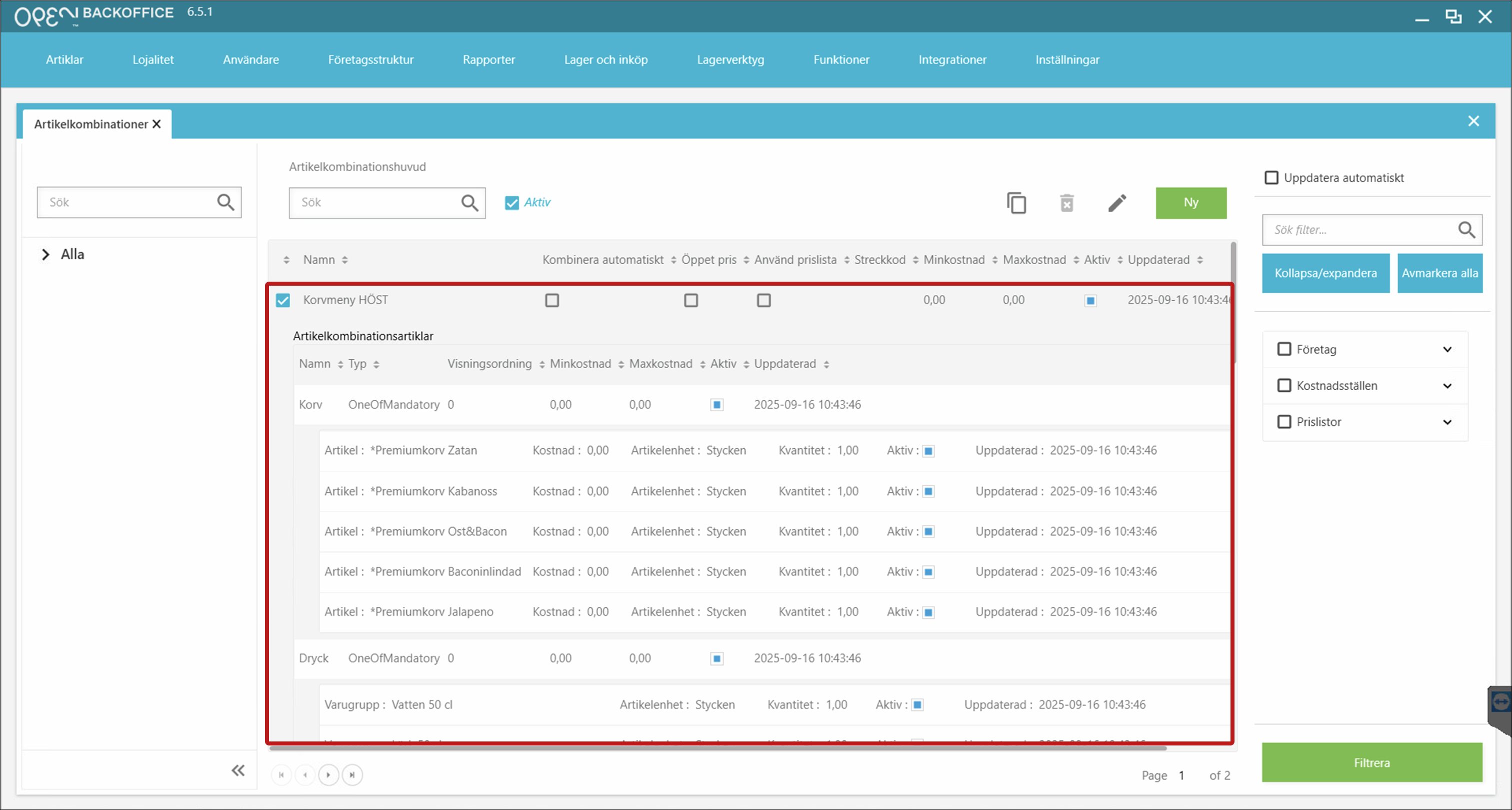Viewport: 1512px width, 810px height.
Task: Uncheck the Aktiv filter checkbox
Action: pos(512,203)
